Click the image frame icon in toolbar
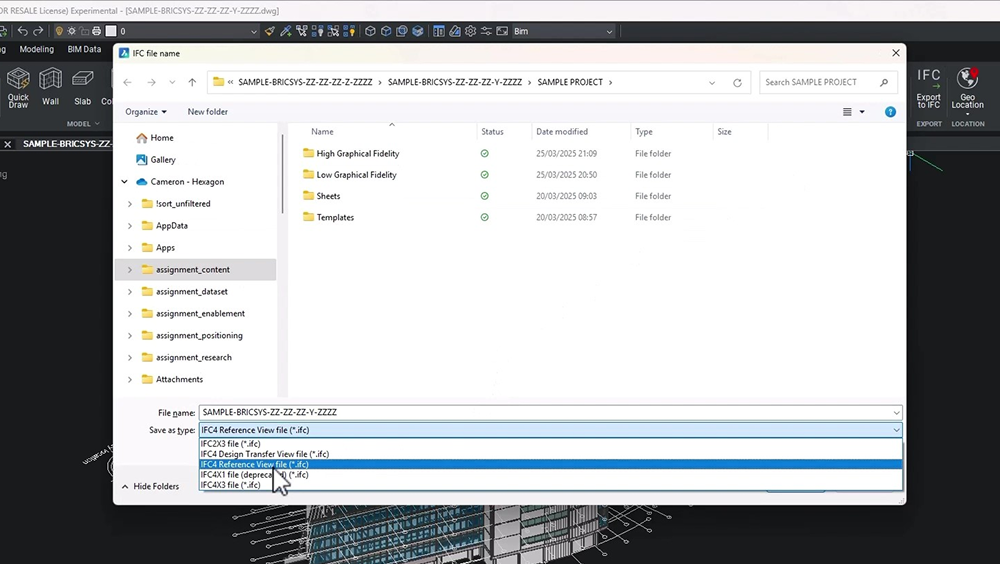Viewport: 1000px width, 564px height. (503, 31)
